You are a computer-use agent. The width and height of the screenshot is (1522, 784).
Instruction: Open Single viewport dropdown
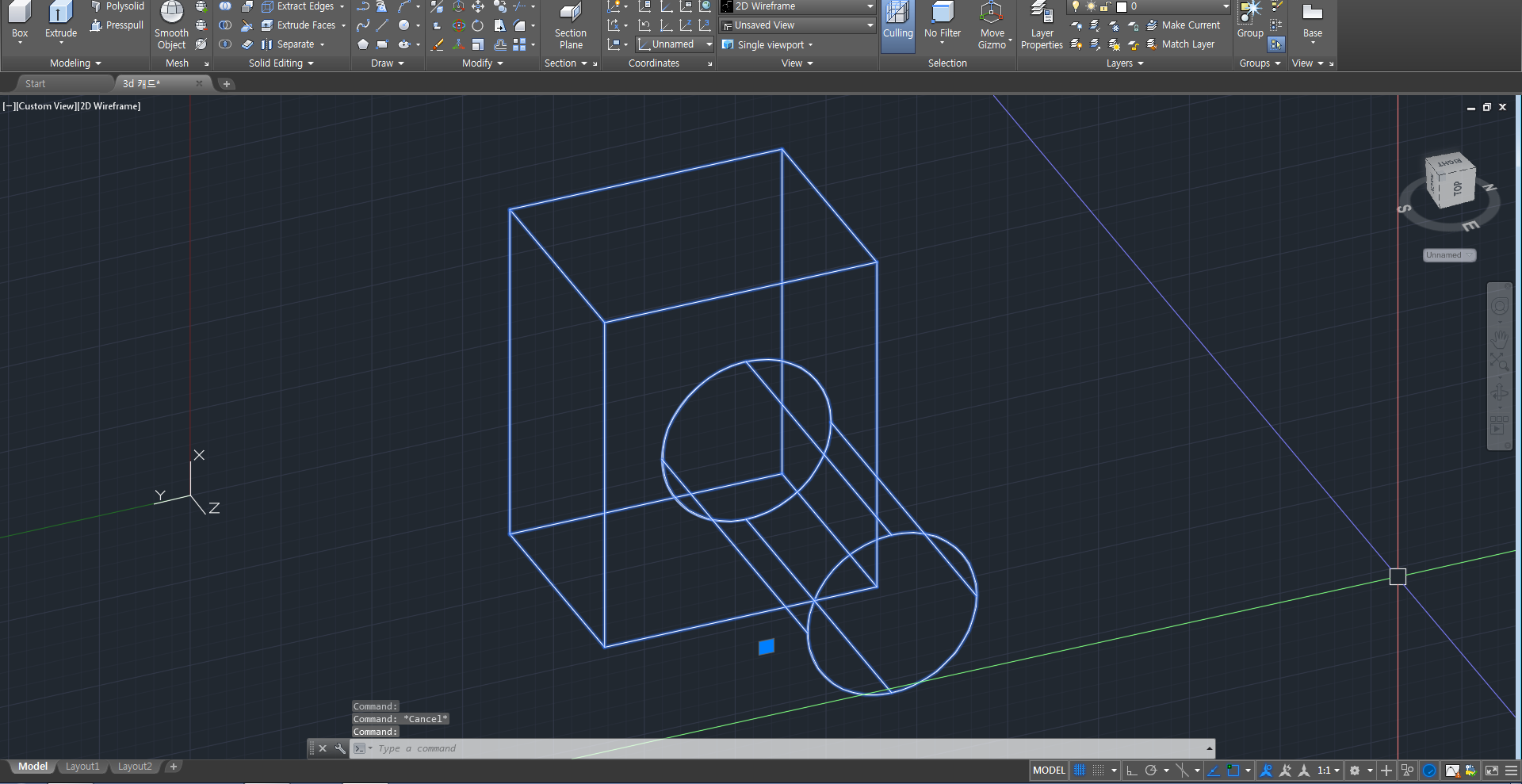[x=767, y=44]
